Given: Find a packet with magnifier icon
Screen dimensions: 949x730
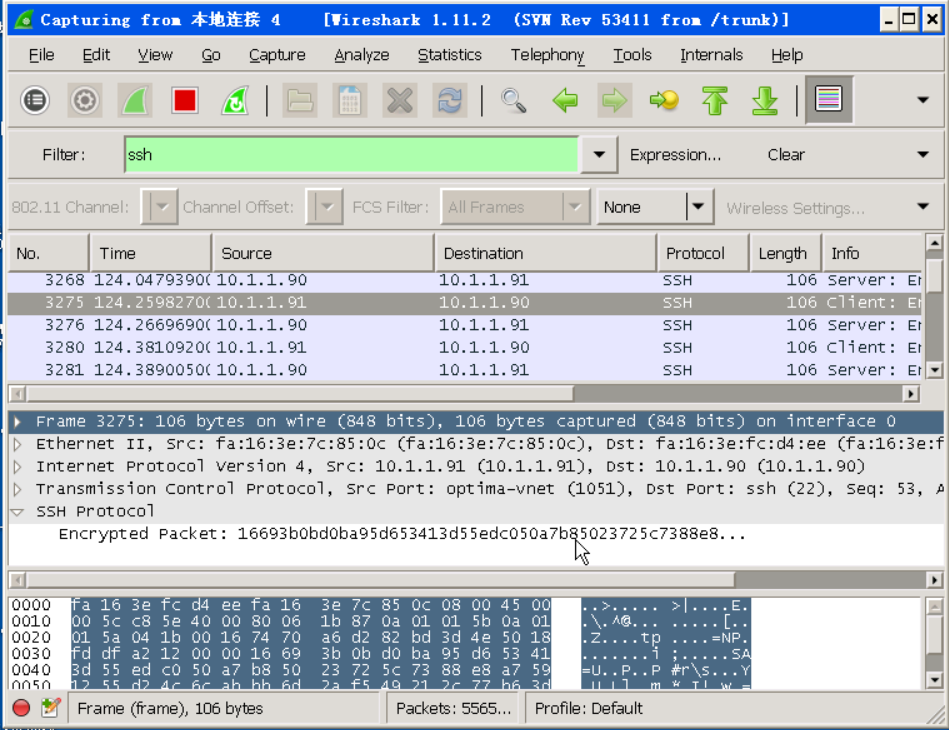Looking at the screenshot, I should point(514,100).
